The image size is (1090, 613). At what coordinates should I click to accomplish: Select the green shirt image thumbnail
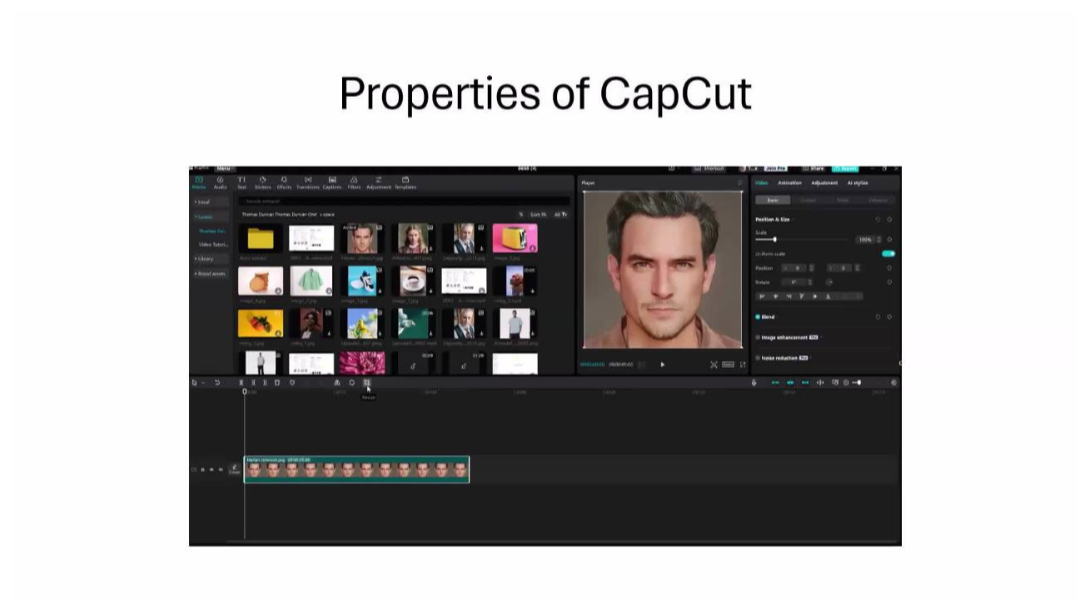pyautogui.click(x=311, y=281)
